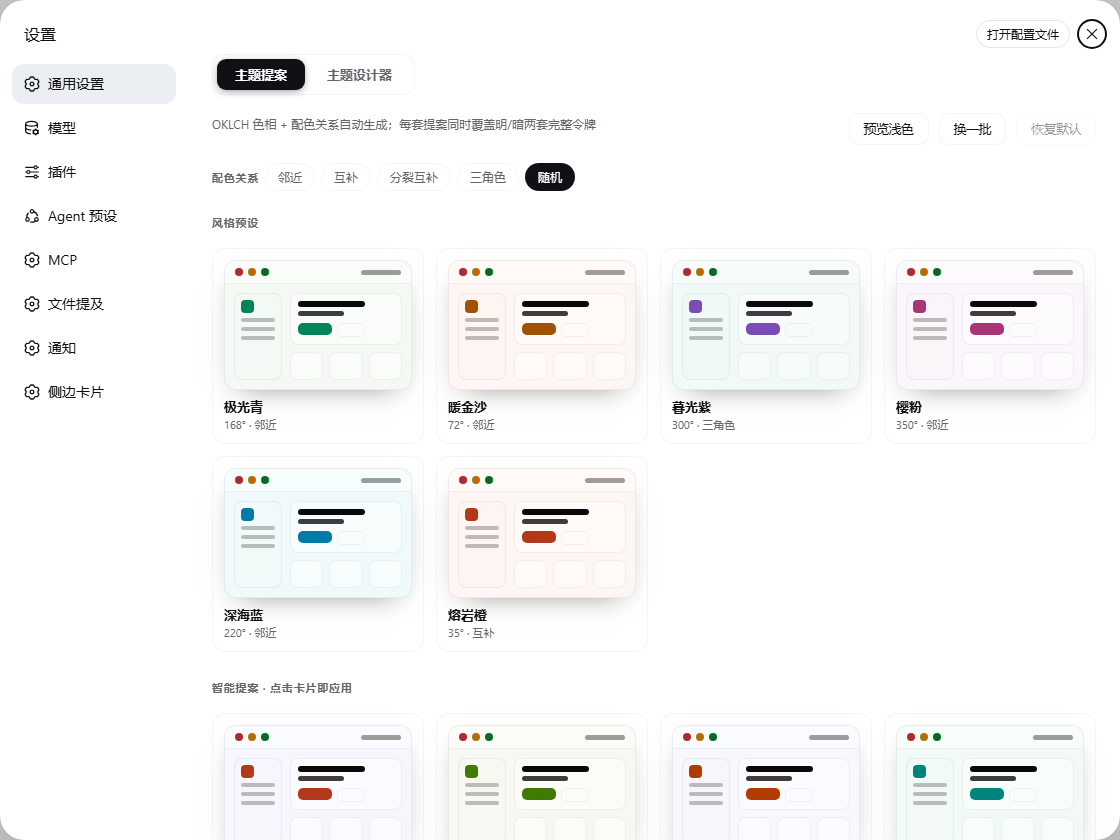1120x840 pixels.
Task: Switch to the 主题设计器 tab
Action: (x=359, y=75)
